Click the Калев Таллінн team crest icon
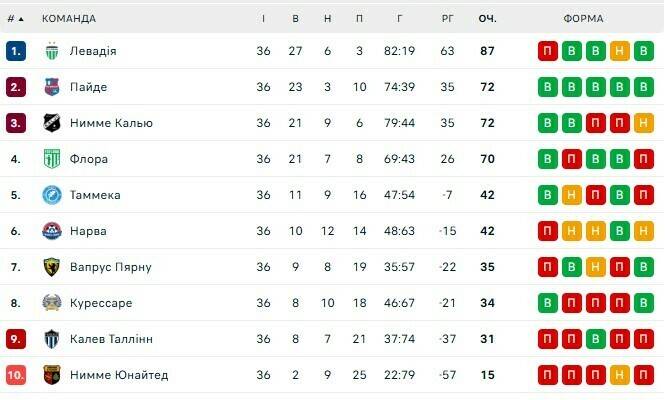This screenshot has width=665, height=400. pos(53,339)
